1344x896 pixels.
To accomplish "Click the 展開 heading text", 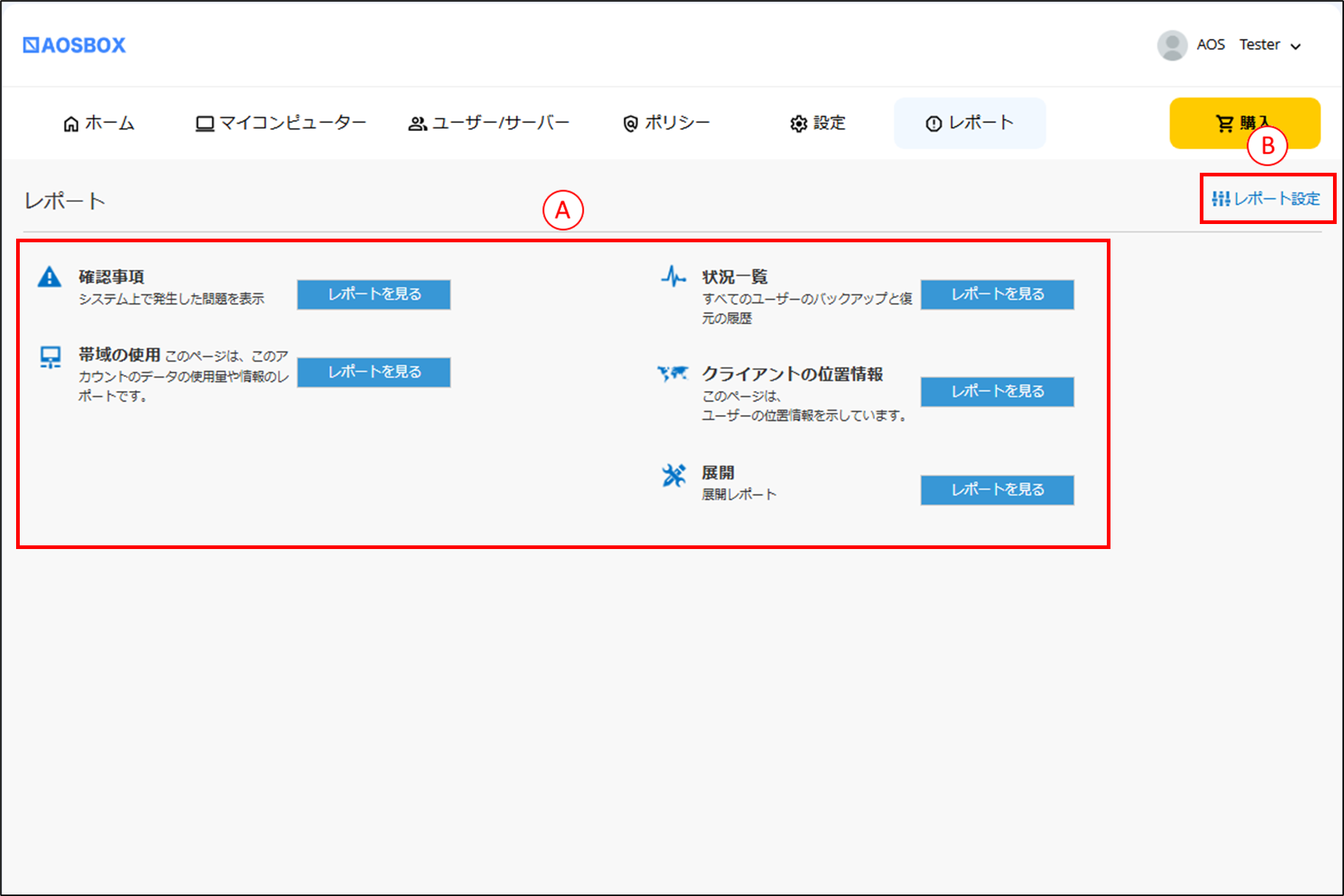I will (718, 473).
